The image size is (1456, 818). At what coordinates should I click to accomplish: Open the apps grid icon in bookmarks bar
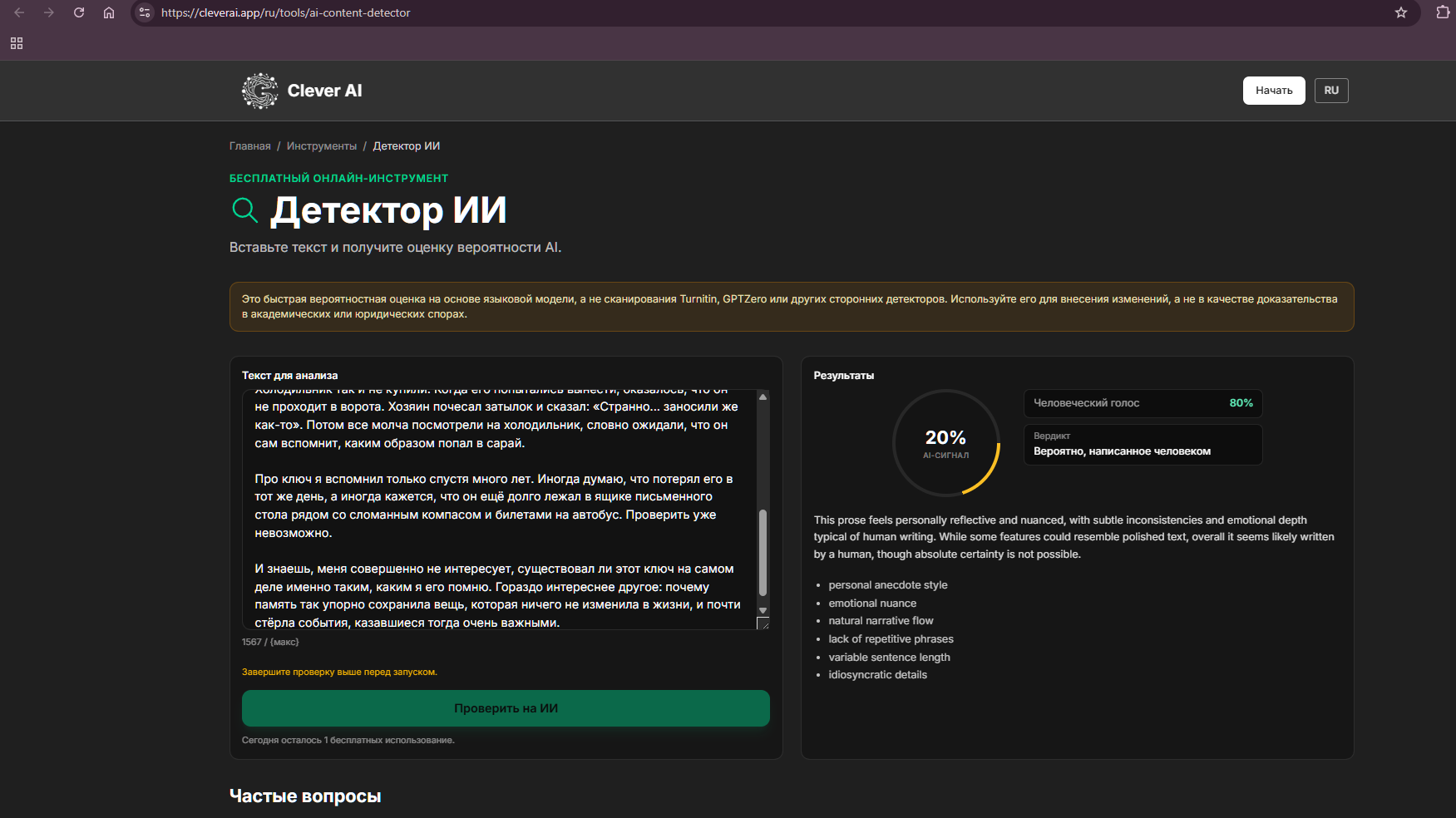(x=17, y=43)
